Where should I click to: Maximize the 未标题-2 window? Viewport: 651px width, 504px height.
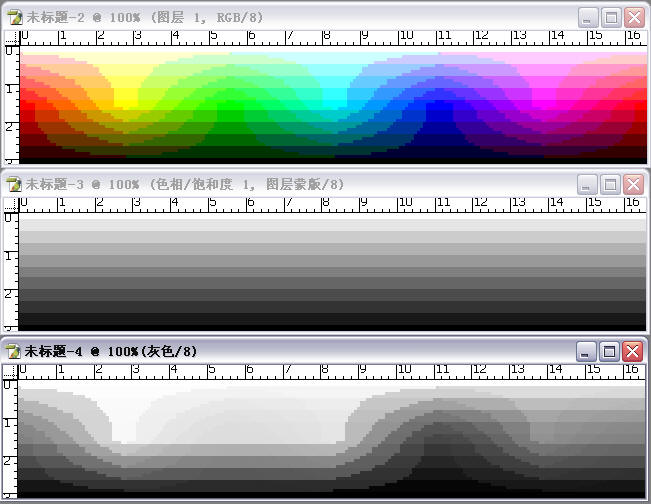[x=611, y=18]
